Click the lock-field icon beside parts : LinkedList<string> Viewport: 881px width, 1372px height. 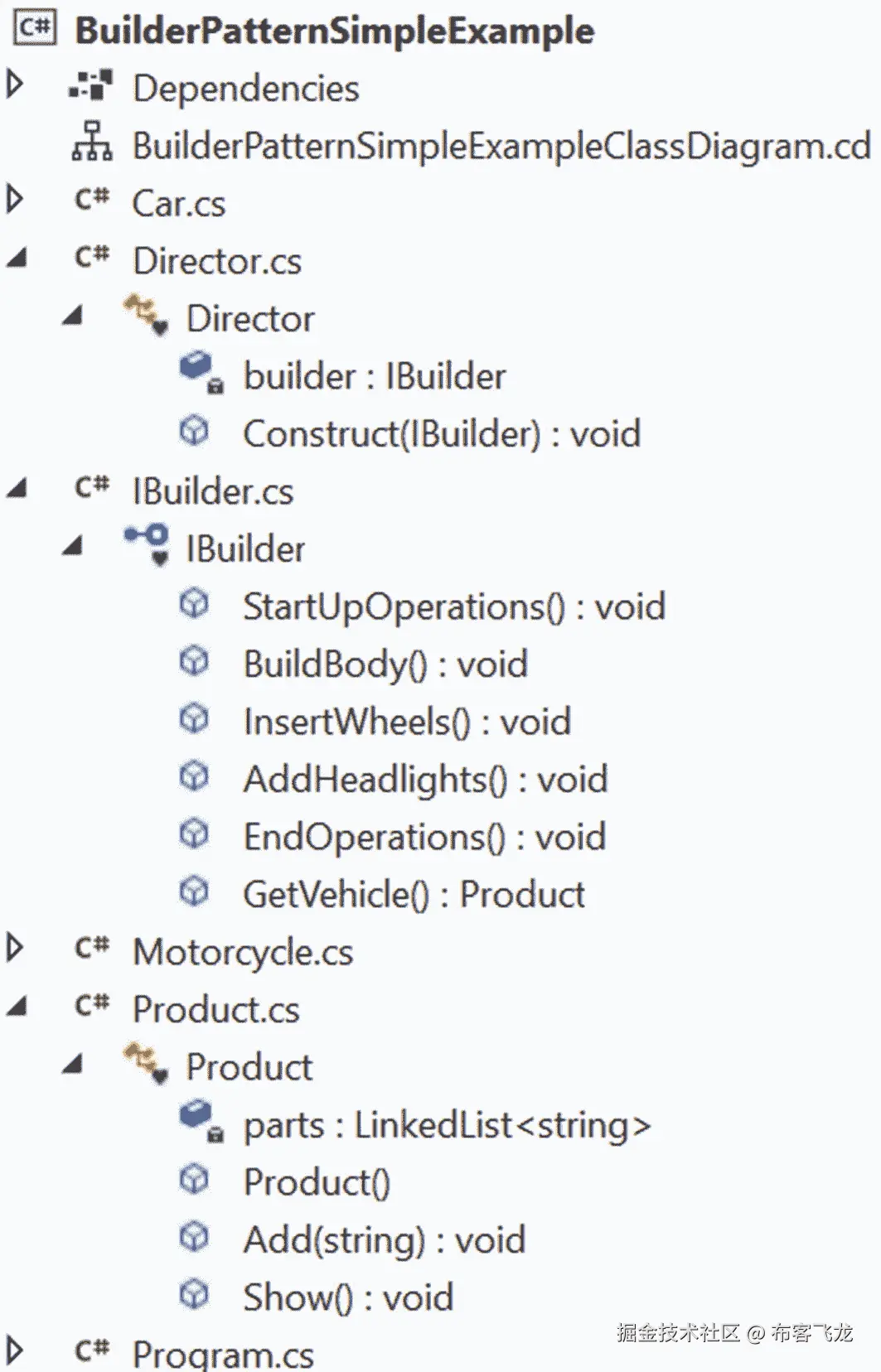click(196, 1123)
